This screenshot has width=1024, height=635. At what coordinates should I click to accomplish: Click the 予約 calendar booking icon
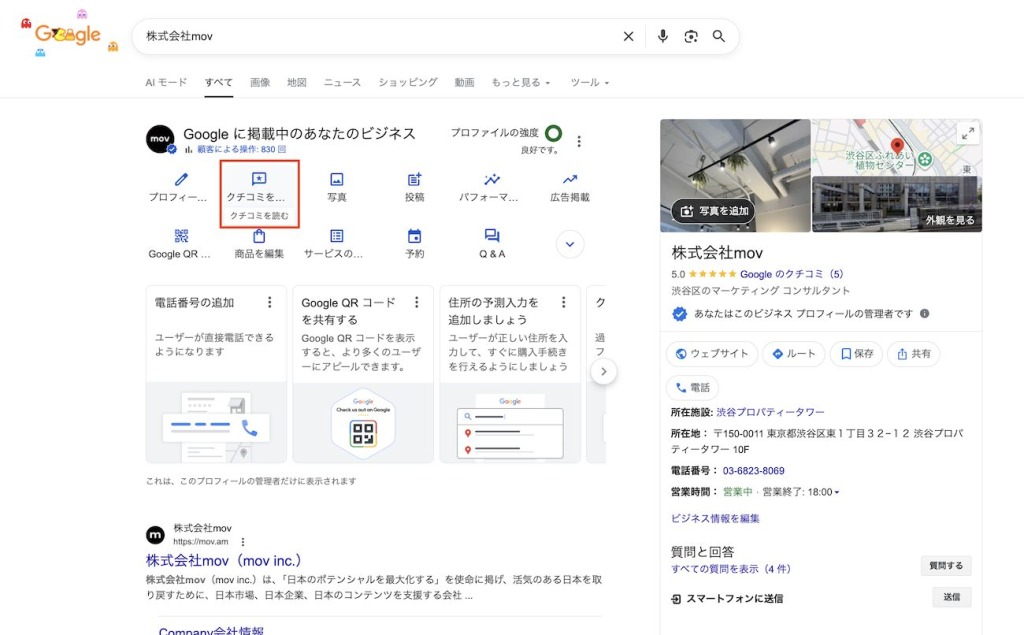(x=414, y=237)
